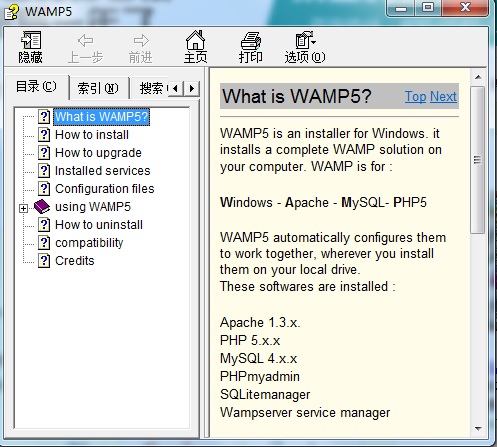Click the Print (打印) printer icon
Image resolution: width=497 pixels, height=447 pixels.
(x=251, y=41)
